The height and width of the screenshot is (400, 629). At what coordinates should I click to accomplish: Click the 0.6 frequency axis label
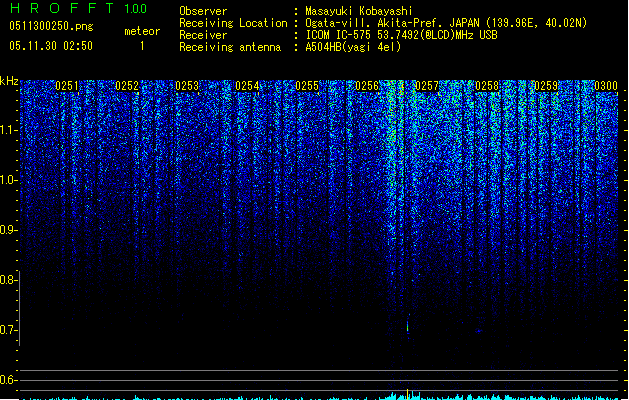pos(8,380)
